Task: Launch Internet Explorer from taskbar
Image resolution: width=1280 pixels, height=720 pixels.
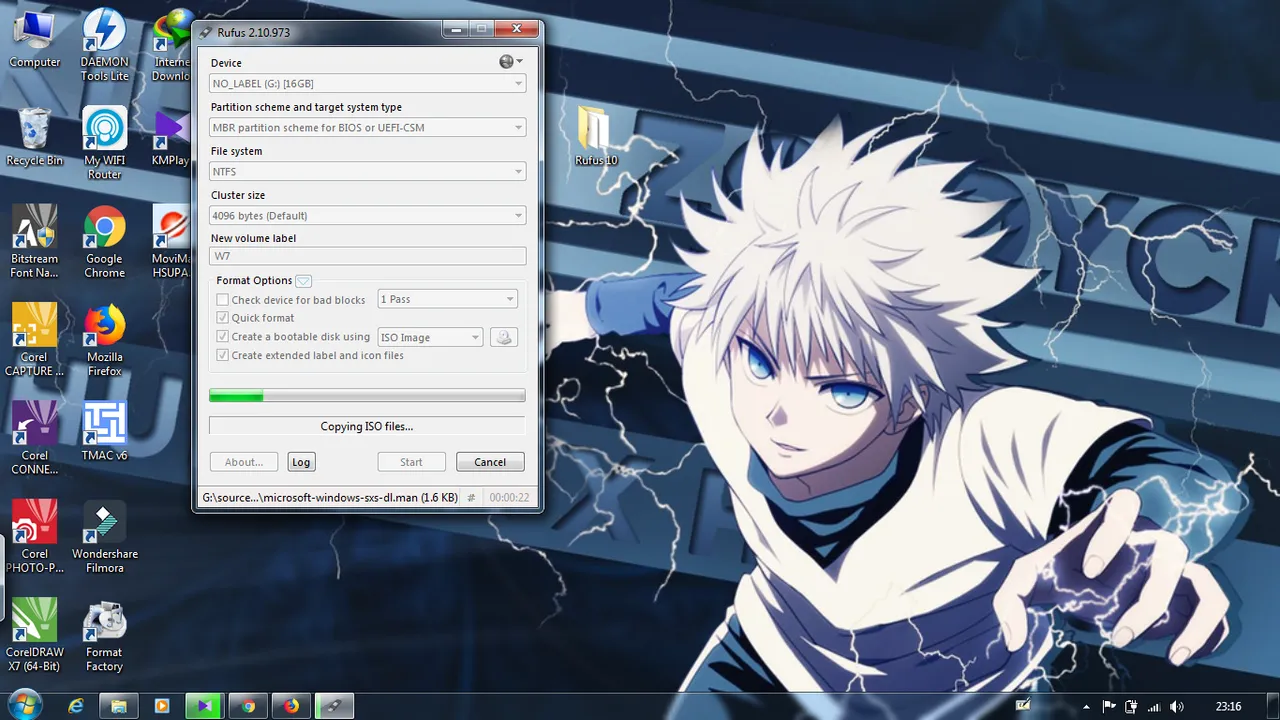Action: click(76, 706)
